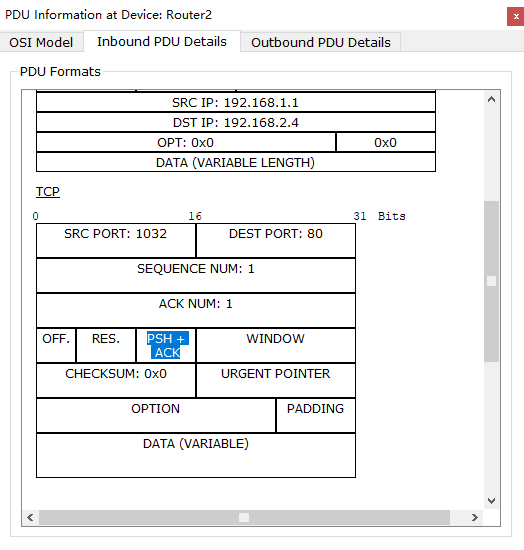524x550 pixels.
Task: Select the Inbound PDU Details tab
Action: coord(162,41)
